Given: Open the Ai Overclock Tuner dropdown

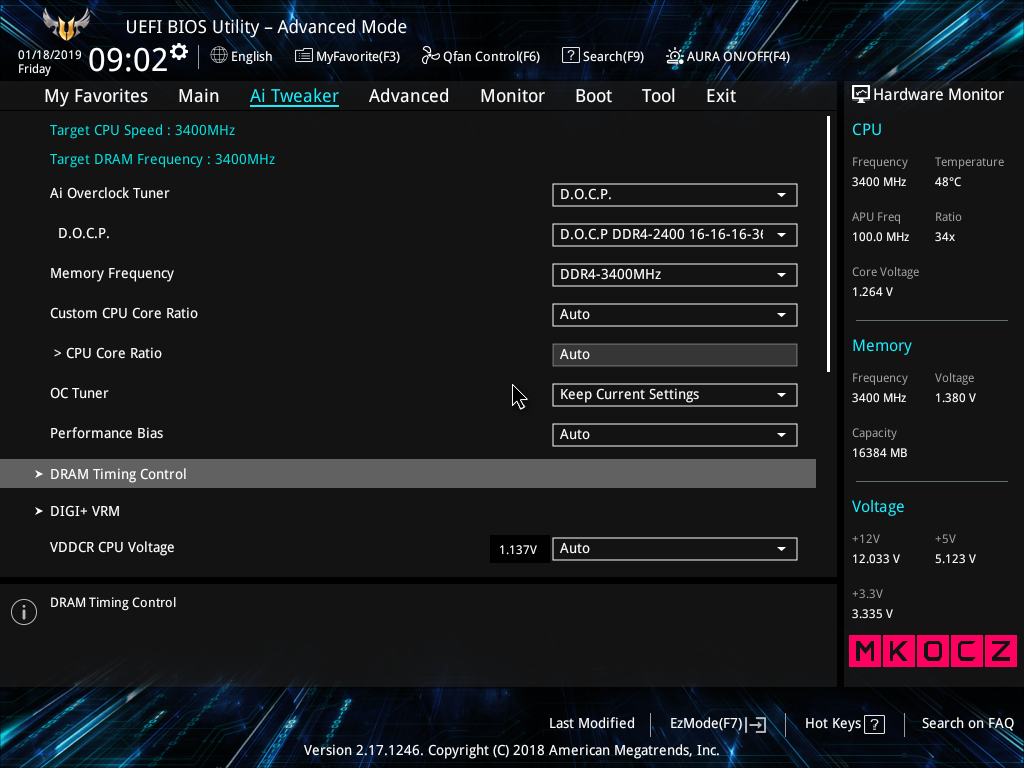Looking at the screenshot, I should click(675, 195).
